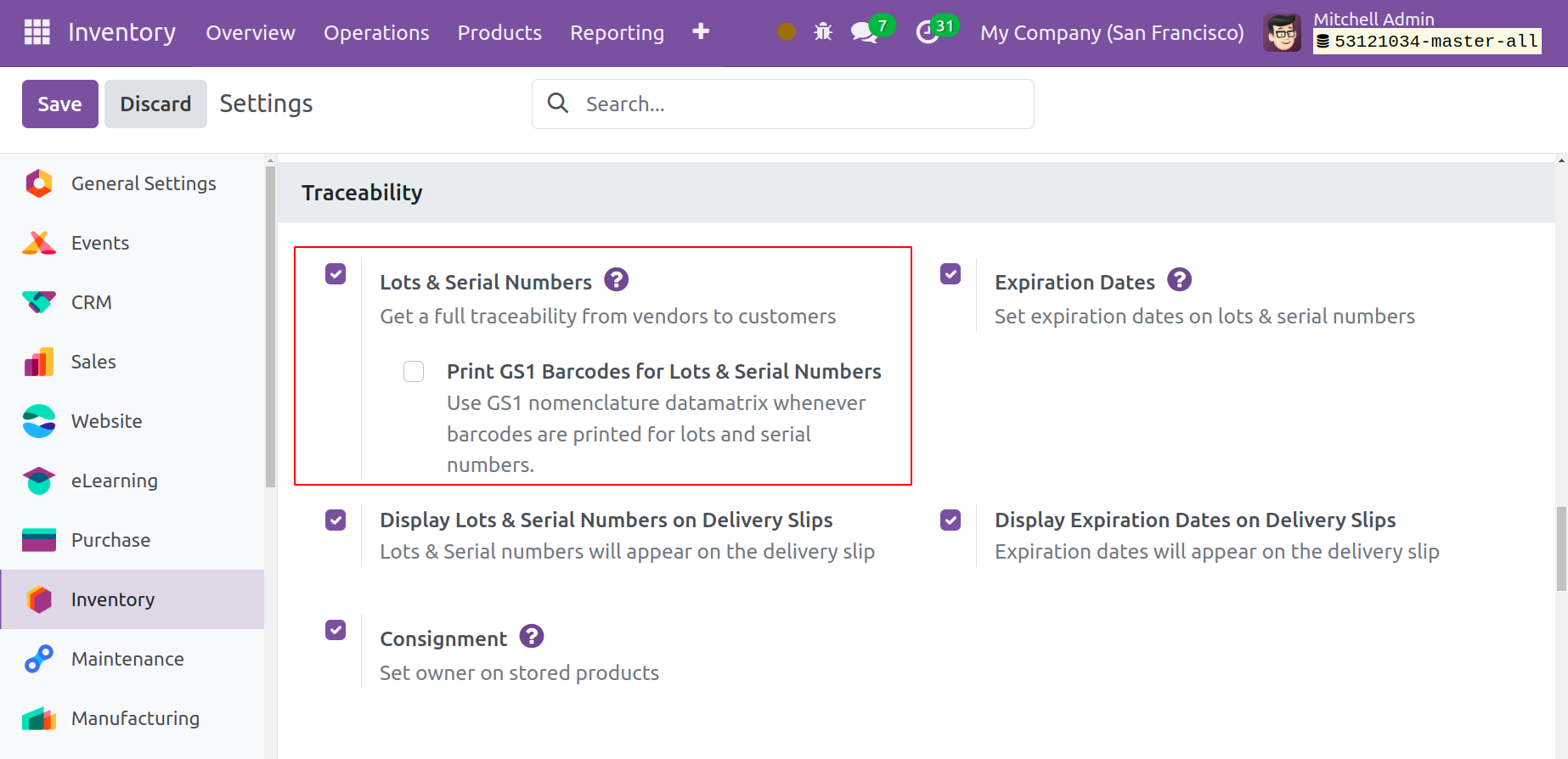The image size is (1568, 759).
Task: Click Mitchell Admin avatar picture
Action: coord(1282,33)
